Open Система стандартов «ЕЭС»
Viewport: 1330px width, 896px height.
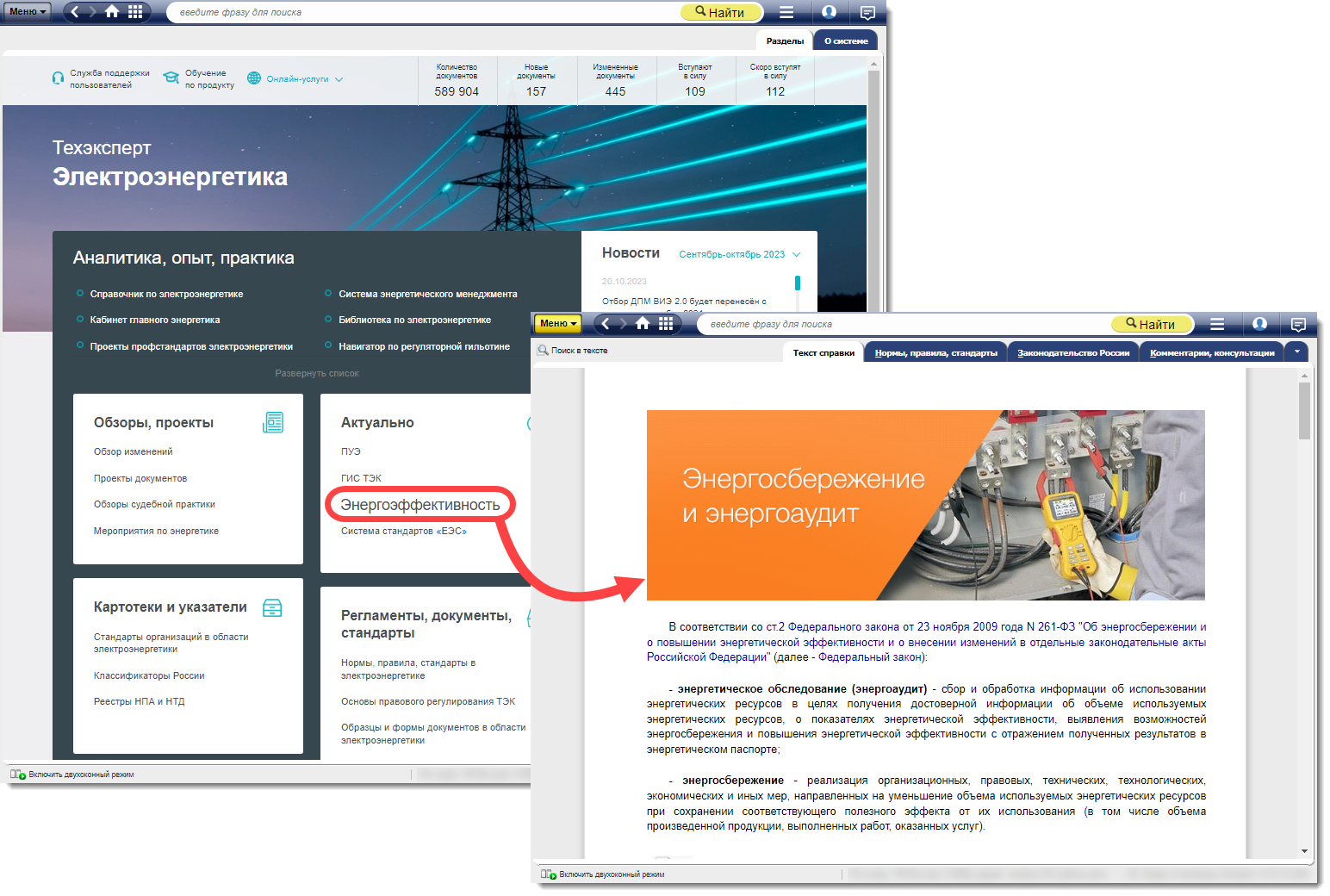pyautogui.click(x=404, y=531)
